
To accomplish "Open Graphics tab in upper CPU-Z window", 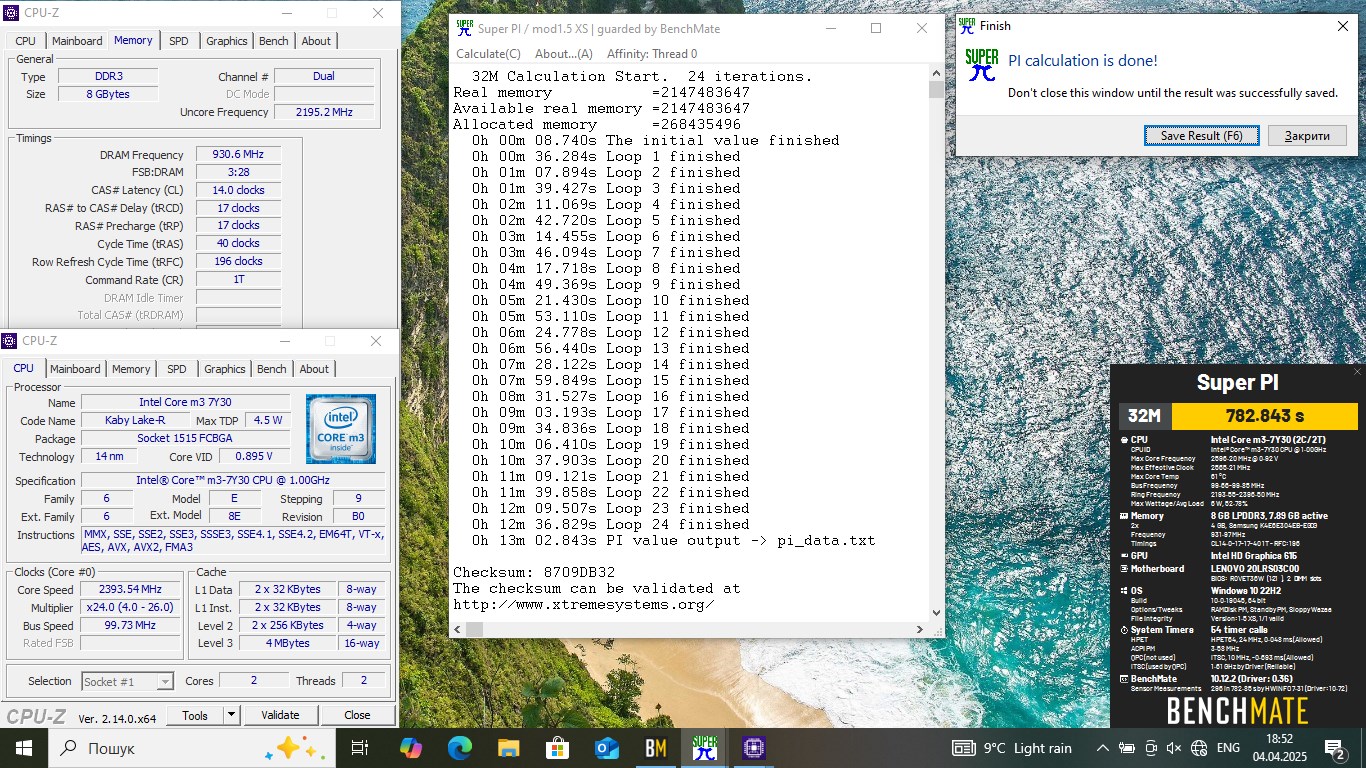I will [x=227, y=41].
